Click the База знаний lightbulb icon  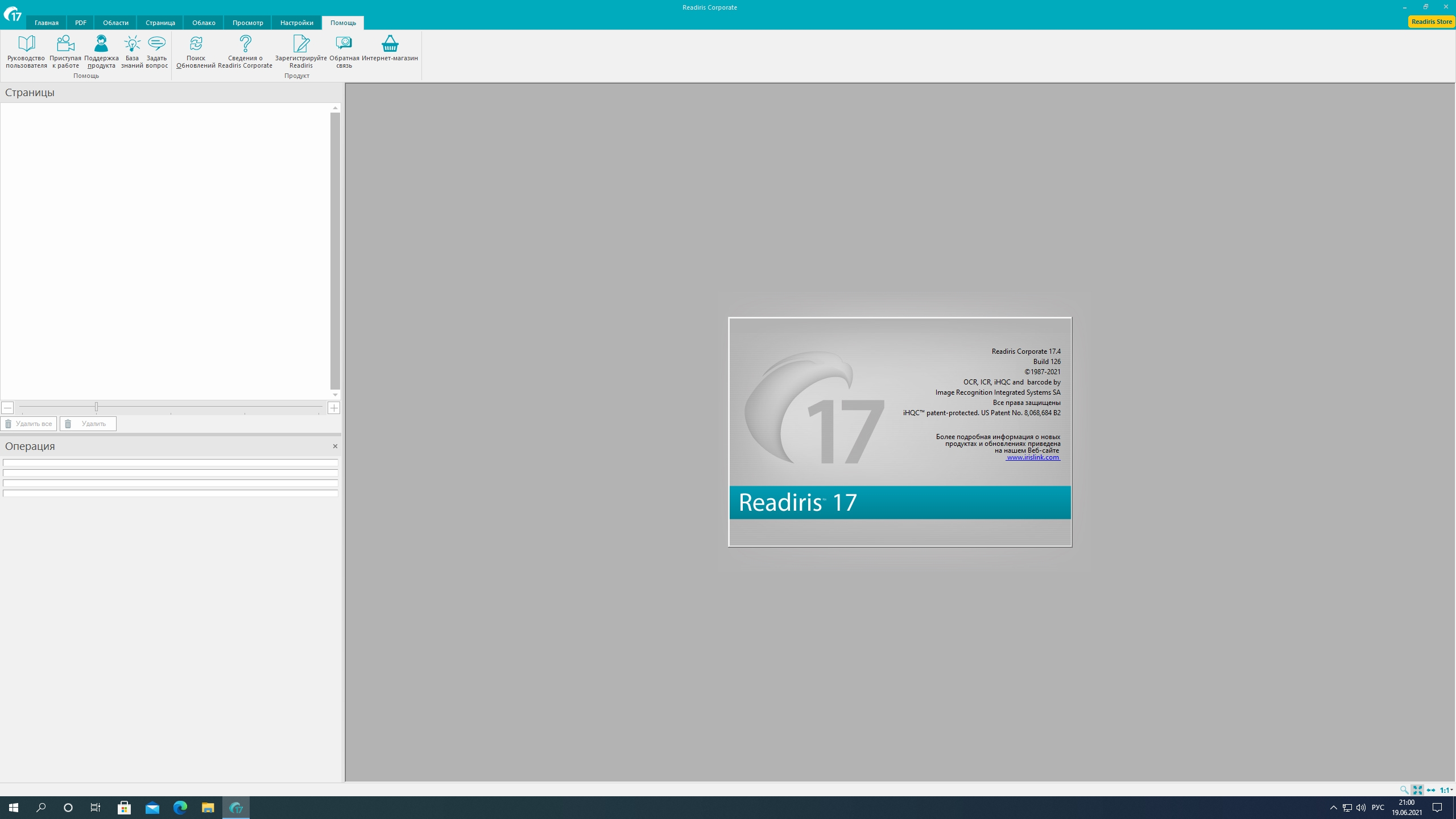point(132,44)
